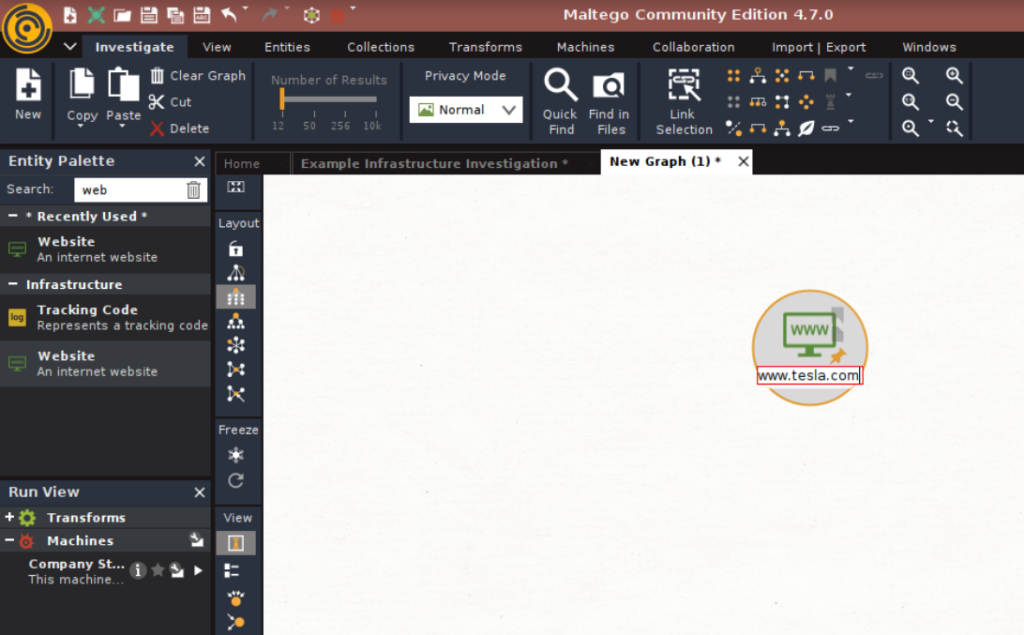The image size is (1024, 635).
Task: Open the Privacy Mode Normal dropdown
Action: tap(466, 110)
